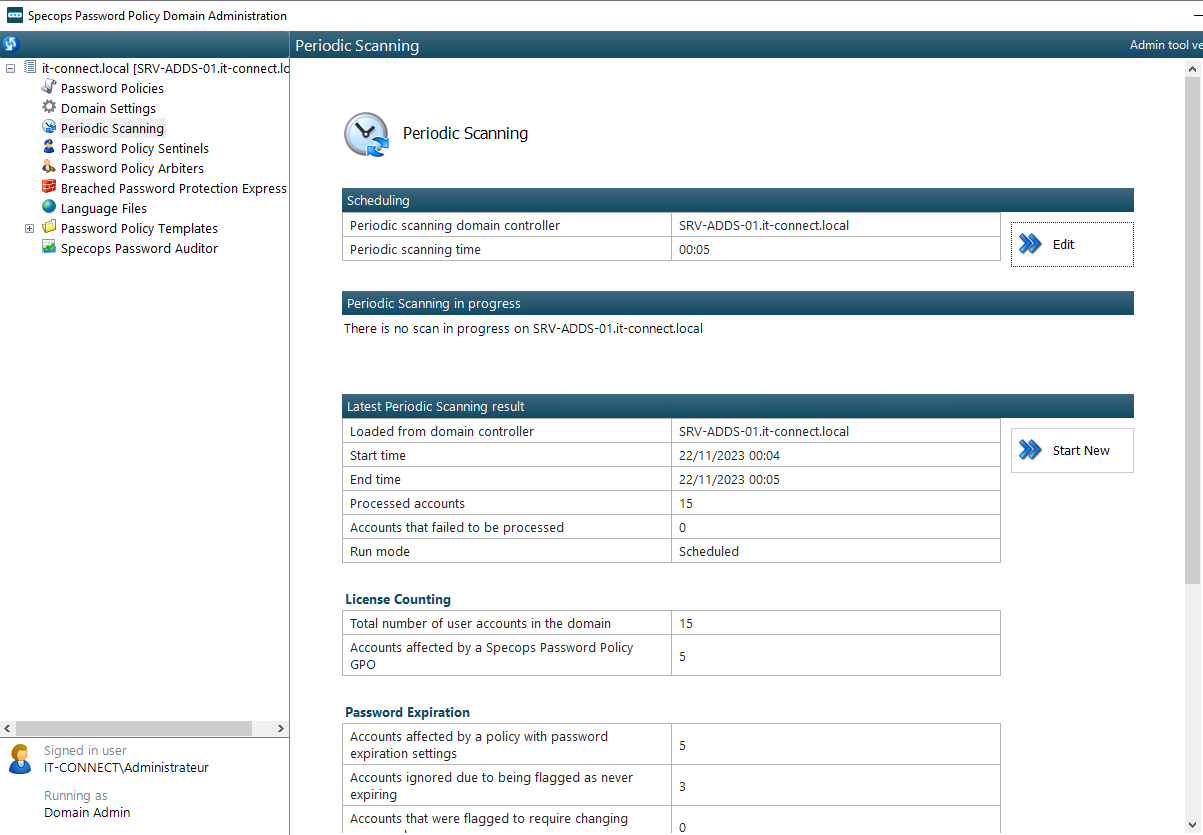Click right arrow of tree horizontal scrollbar
This screenshot has width=1203, height=835.
coord(281,728)
